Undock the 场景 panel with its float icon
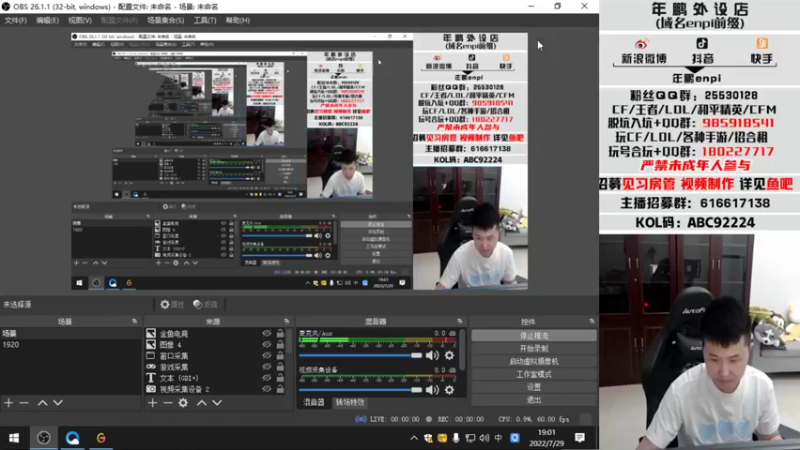This screenshot has width=800, height=450. coord(135,321)
